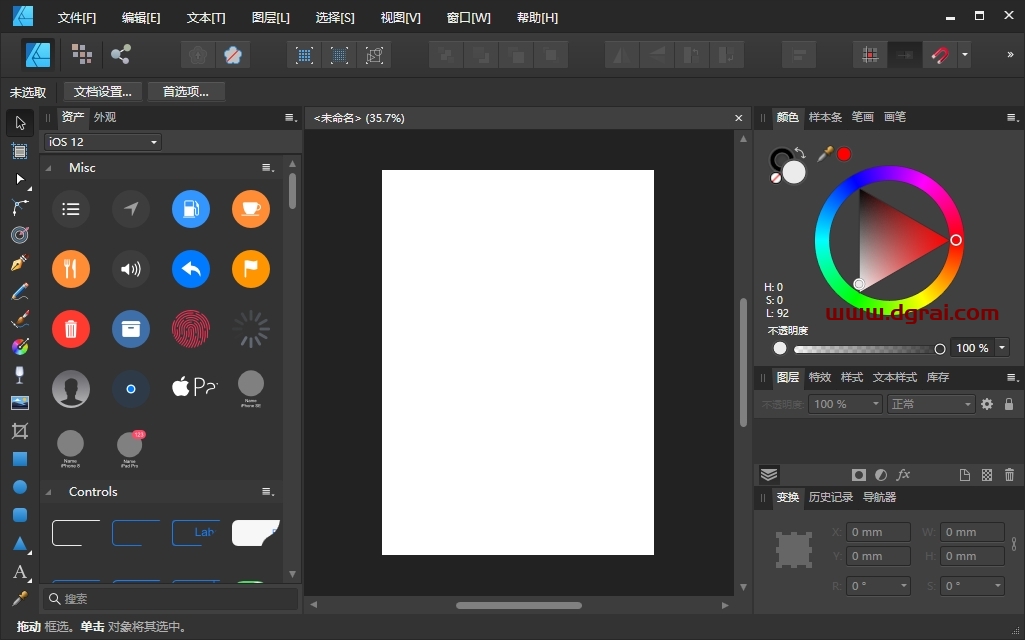
Task: Open iOS 12 asset category dropdown
Action: coord(103,142)
